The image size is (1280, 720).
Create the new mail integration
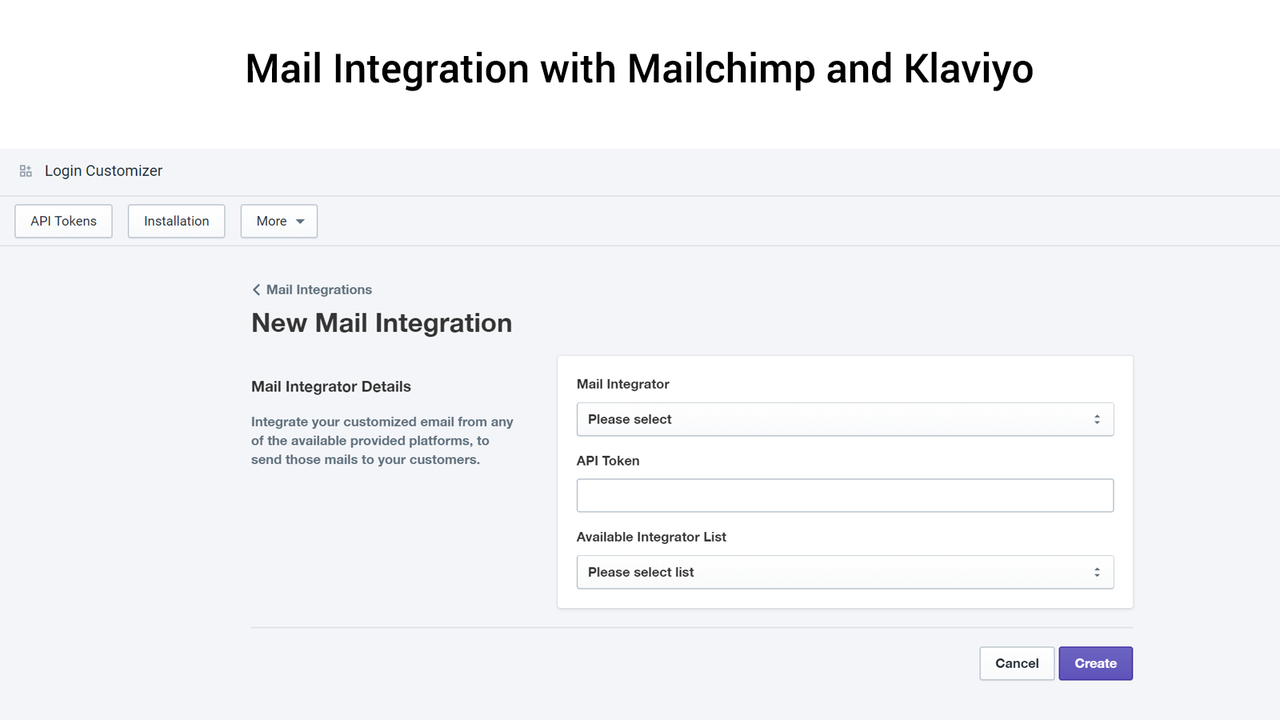pyautogui.click(x=1095, y=663)
